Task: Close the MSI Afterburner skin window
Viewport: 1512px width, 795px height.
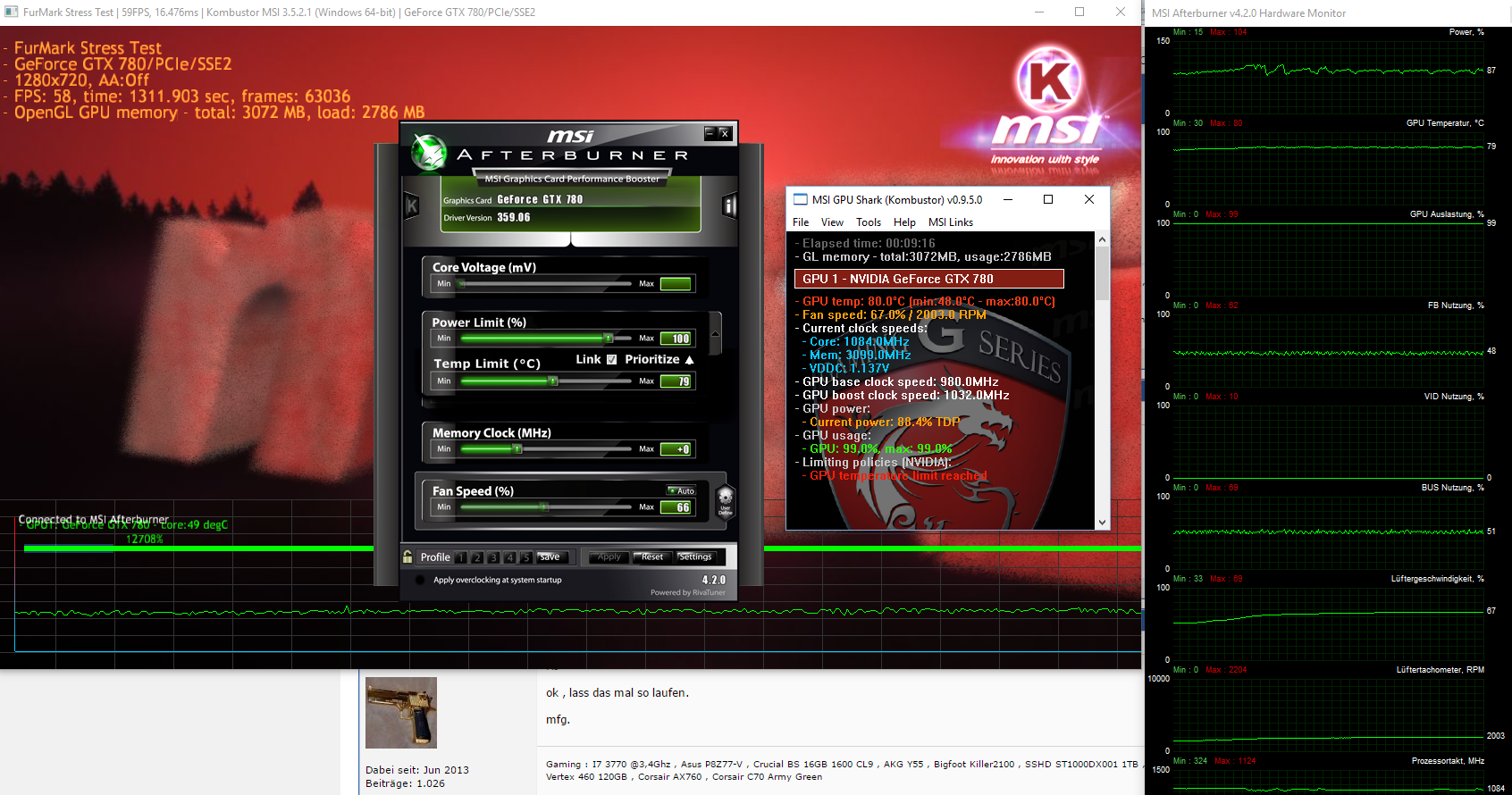Action: click(725, 133)
